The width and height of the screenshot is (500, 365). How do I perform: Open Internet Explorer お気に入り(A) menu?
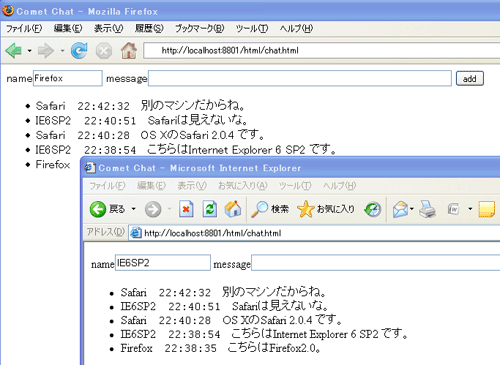click(243, 186)
